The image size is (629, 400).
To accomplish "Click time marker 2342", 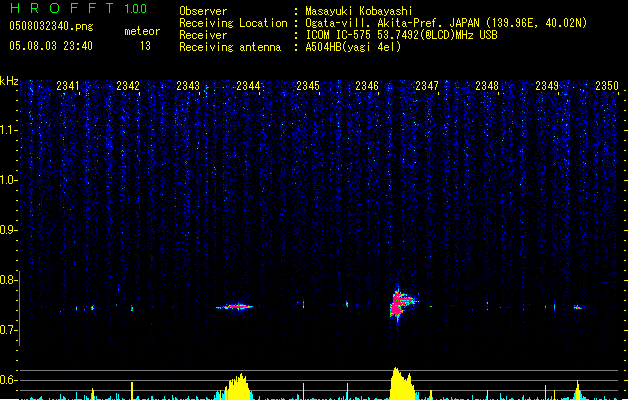I will click(128, 85).
